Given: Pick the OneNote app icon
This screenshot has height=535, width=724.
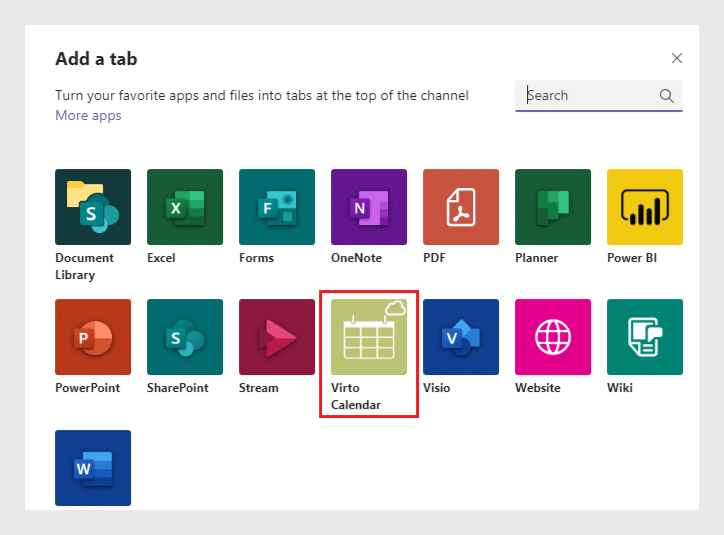Looking at the screenshot, I should 369,207.
